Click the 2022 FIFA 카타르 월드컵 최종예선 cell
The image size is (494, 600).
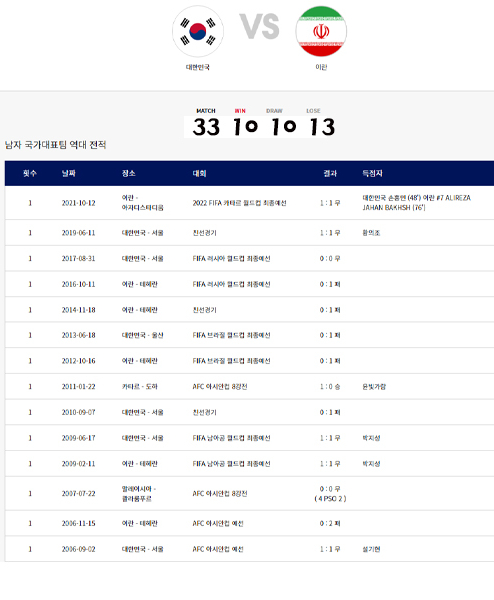coord(239,203)
